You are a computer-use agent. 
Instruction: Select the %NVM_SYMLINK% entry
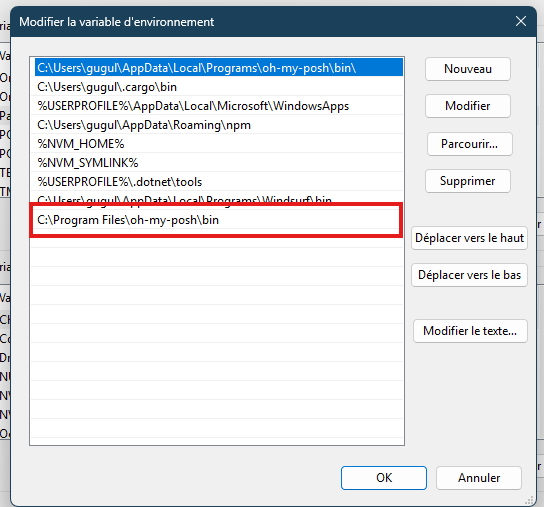coord(217,162)
